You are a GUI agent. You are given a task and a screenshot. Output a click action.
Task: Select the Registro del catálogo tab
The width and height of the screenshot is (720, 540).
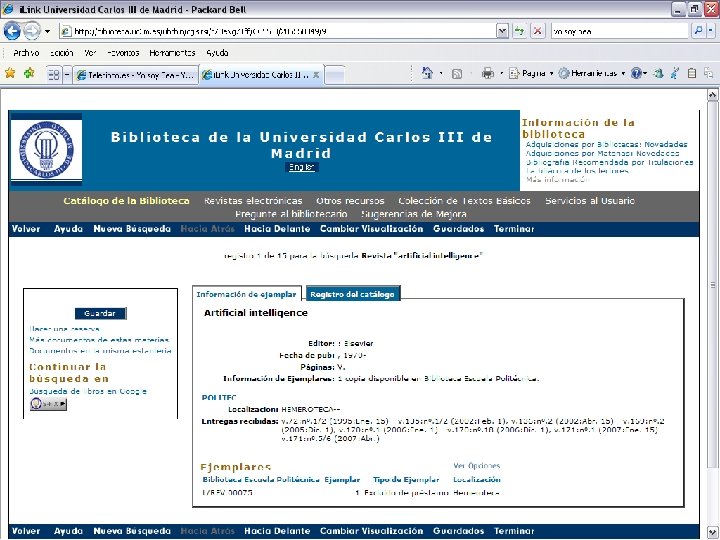coord(353,294)
